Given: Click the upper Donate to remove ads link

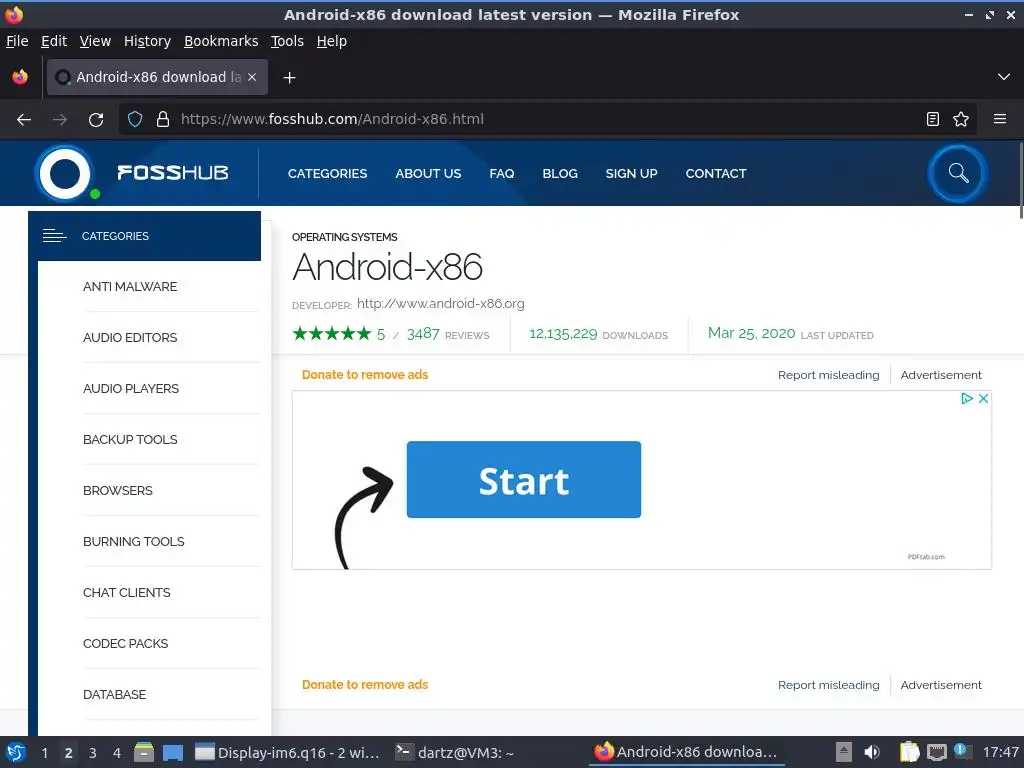Looking at the screenshot, I should (x=365, y=374).
